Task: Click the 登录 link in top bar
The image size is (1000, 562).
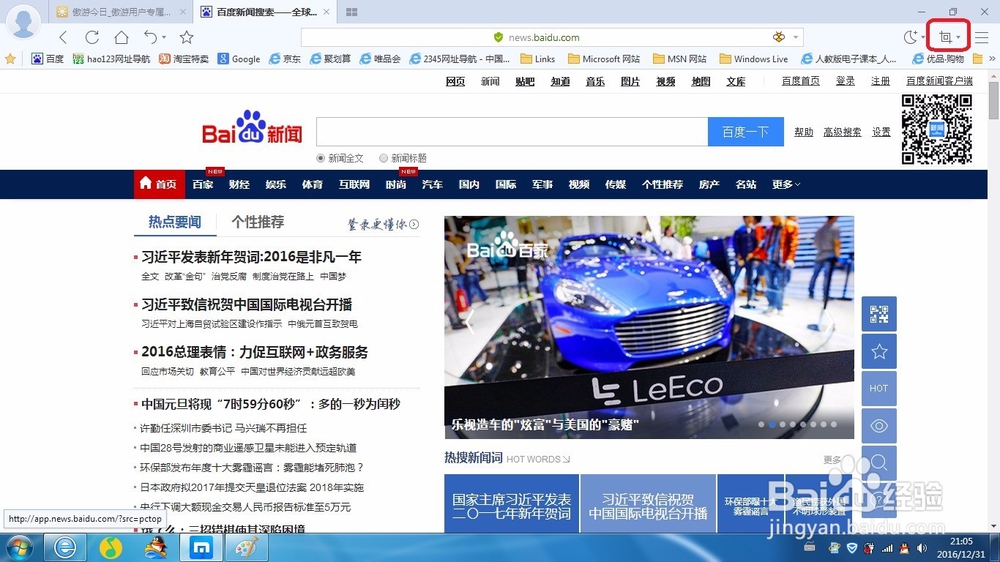Action: click(x=845, y=81)
